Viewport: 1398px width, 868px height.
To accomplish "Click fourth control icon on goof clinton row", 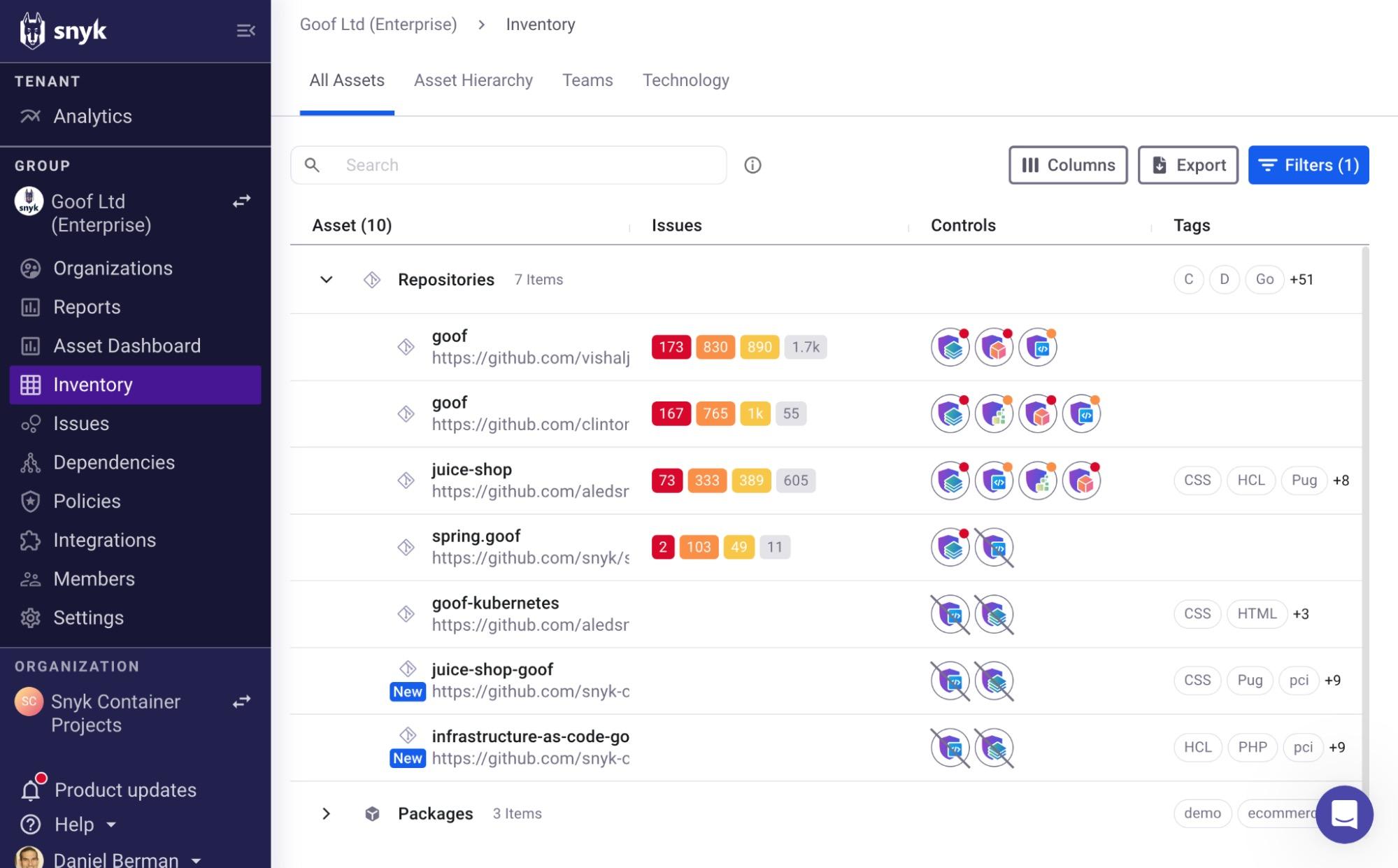I will (1081, 413).
